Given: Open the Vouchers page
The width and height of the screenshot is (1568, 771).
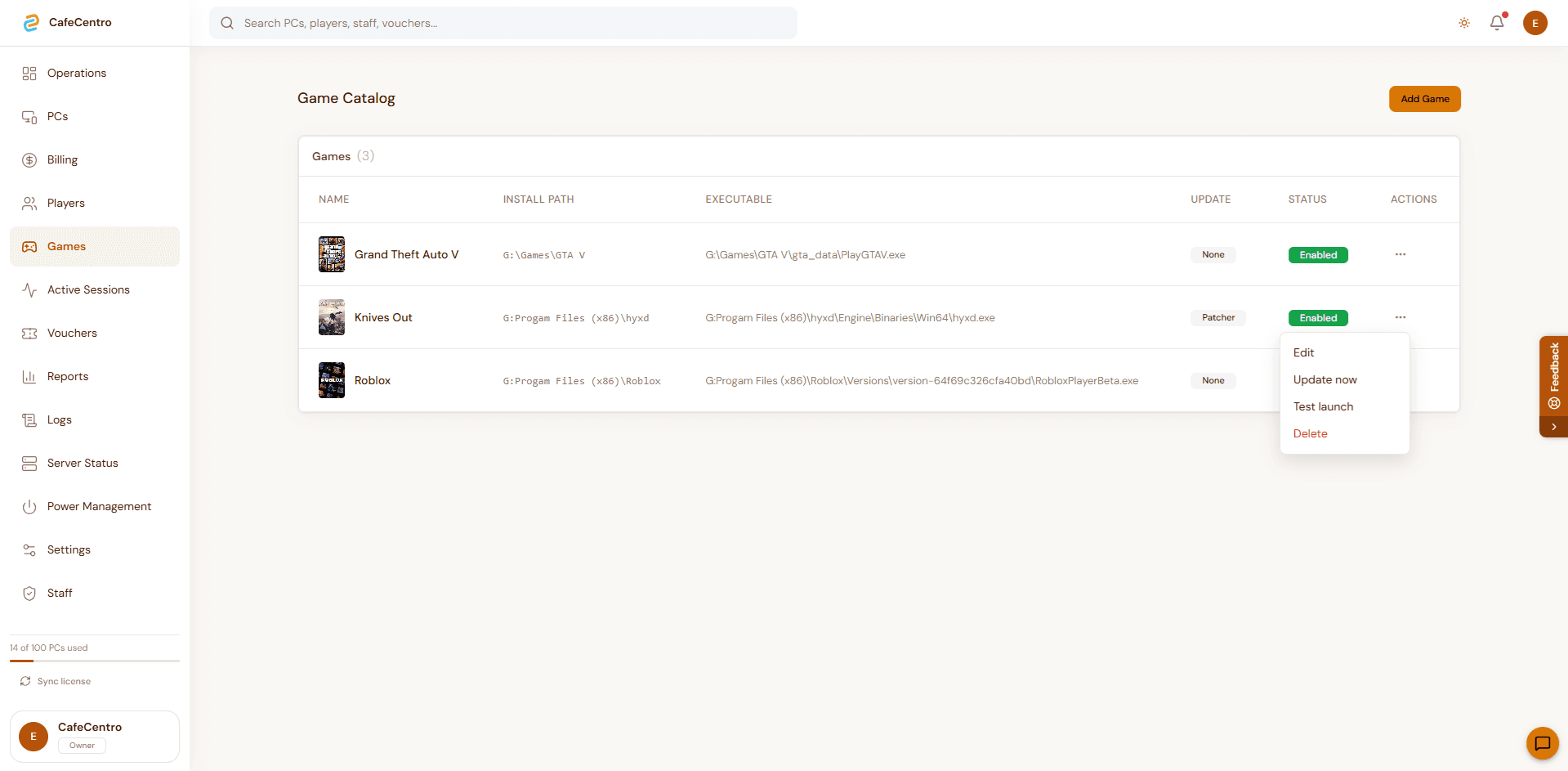Looking at the screenshot, I should click(95, 334).
